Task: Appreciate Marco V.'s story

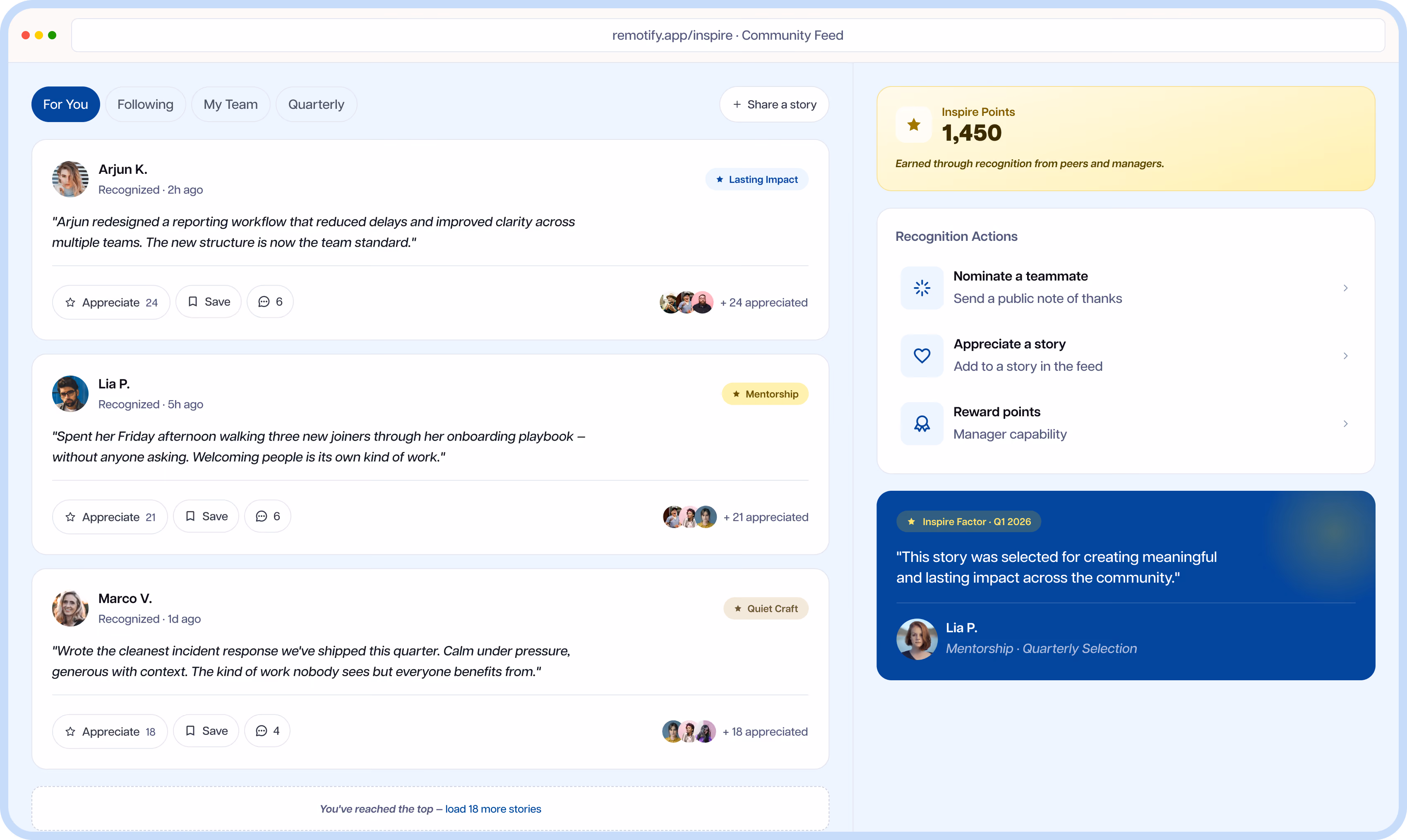Action: [110, 731]
